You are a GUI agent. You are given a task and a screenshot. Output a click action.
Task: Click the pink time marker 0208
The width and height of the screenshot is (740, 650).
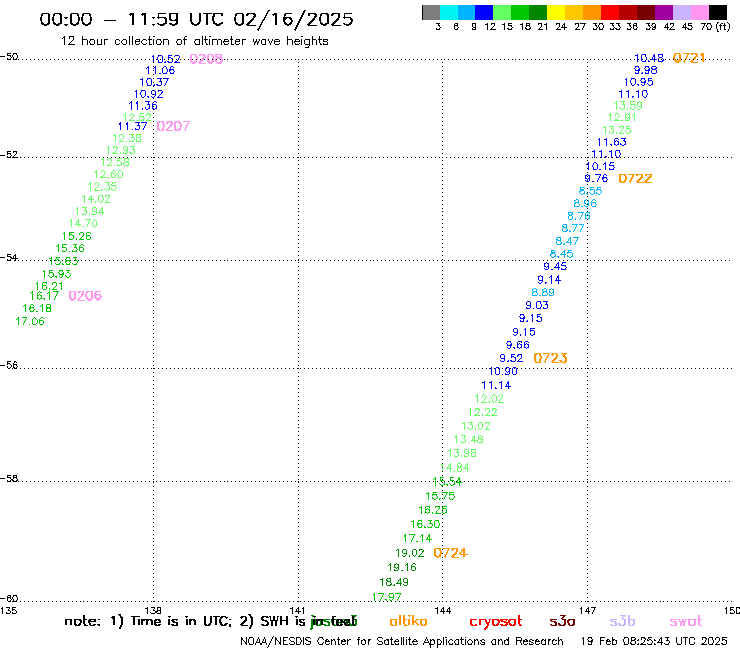point(206,59)
